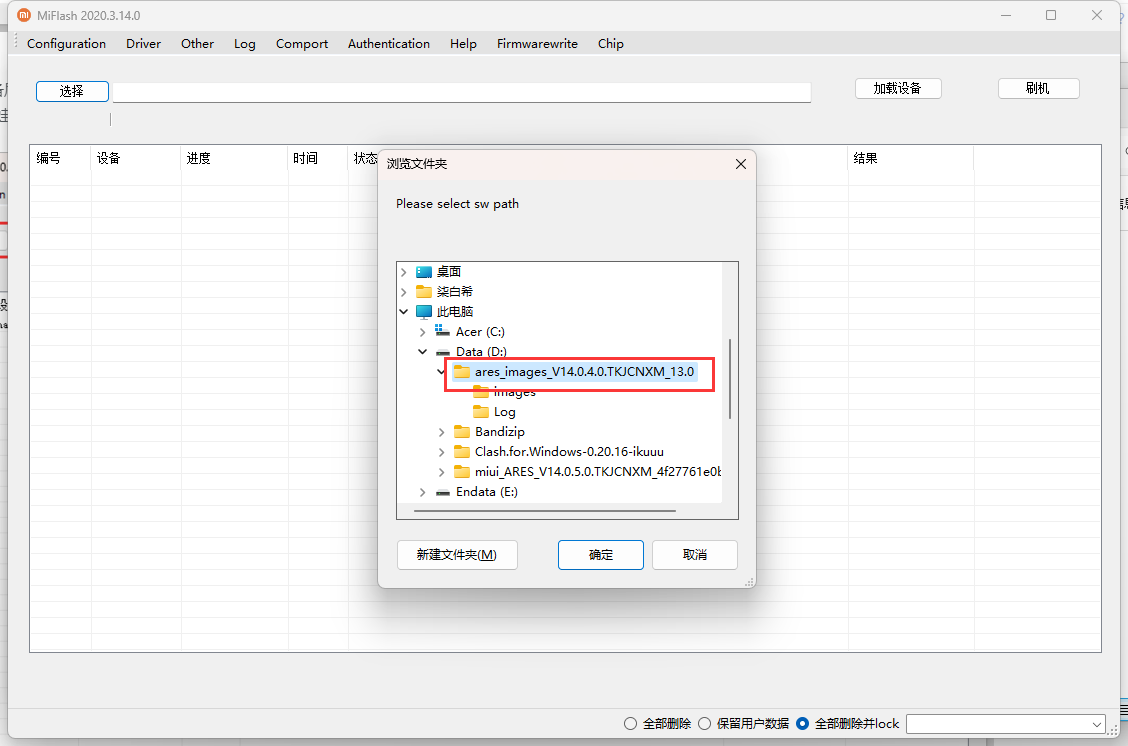The height and width of the screenshot is (746, 1128).
Task: Click the 选择 (select) button
Action: tap(72, 91)
